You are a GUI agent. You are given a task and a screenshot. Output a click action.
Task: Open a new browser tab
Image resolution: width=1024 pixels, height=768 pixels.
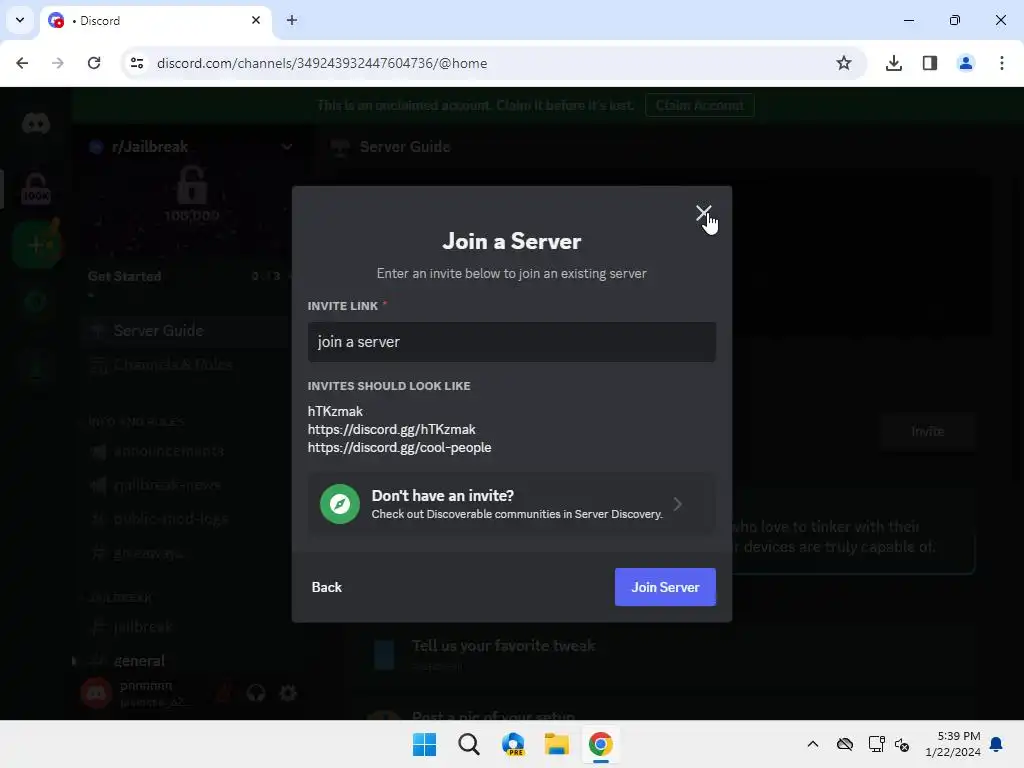pos(292,20)
